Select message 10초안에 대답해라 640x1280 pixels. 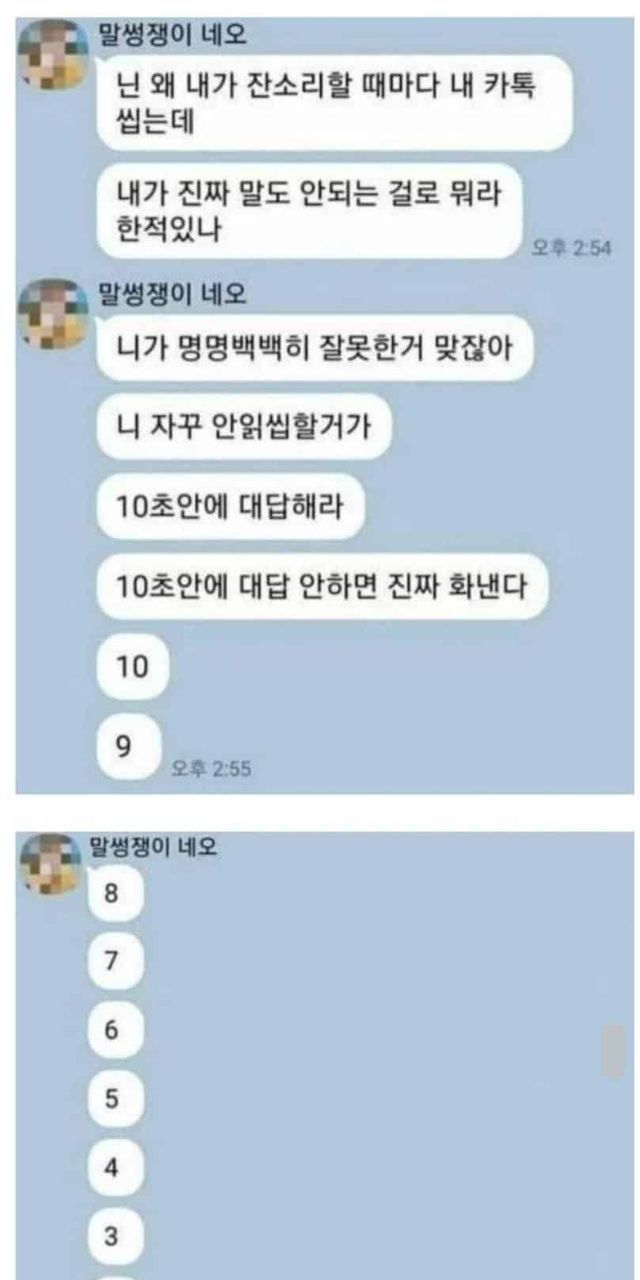(229, 508)
